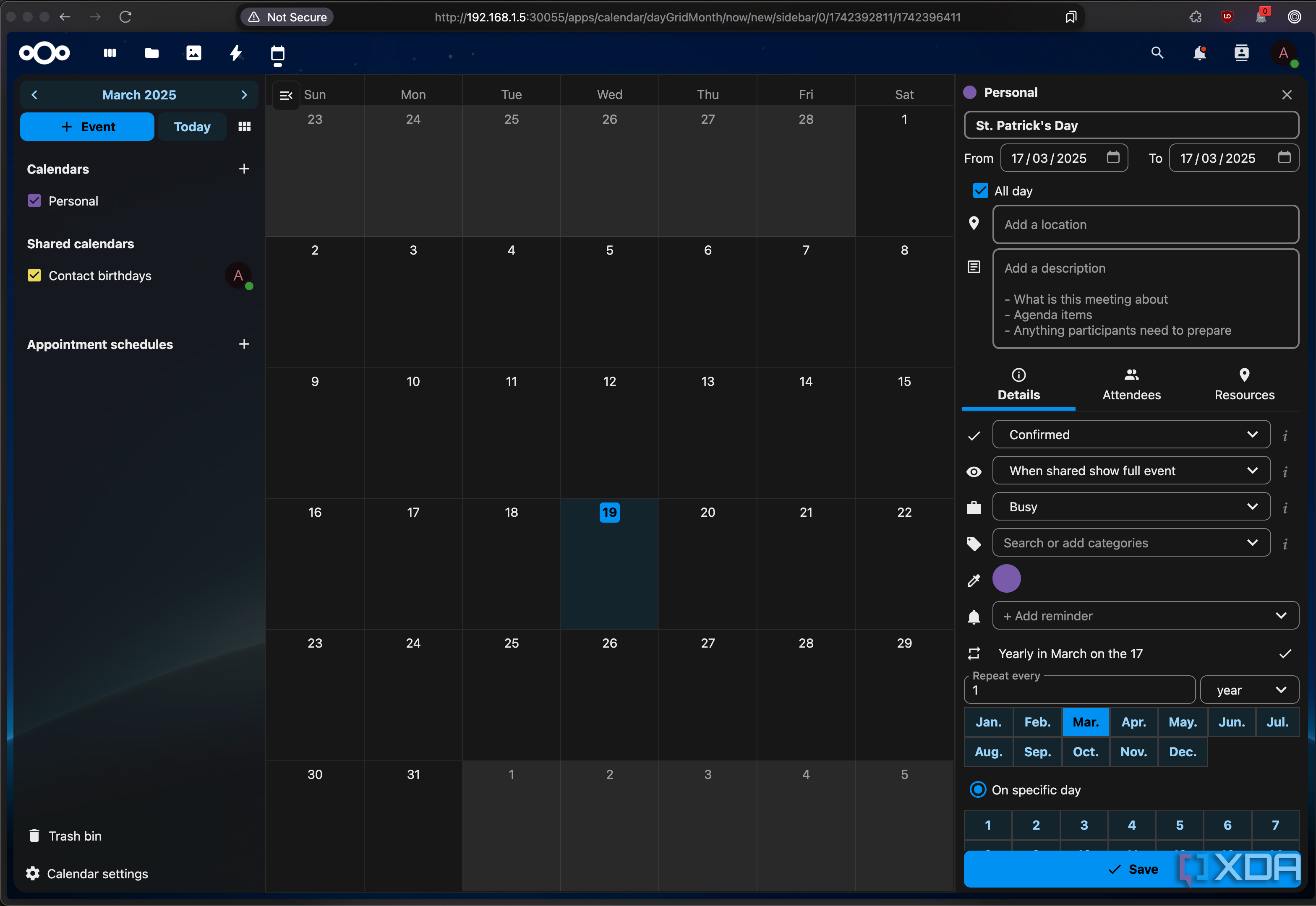
Task: Open the unified search magnifier icon
Action: (1157, 53)
